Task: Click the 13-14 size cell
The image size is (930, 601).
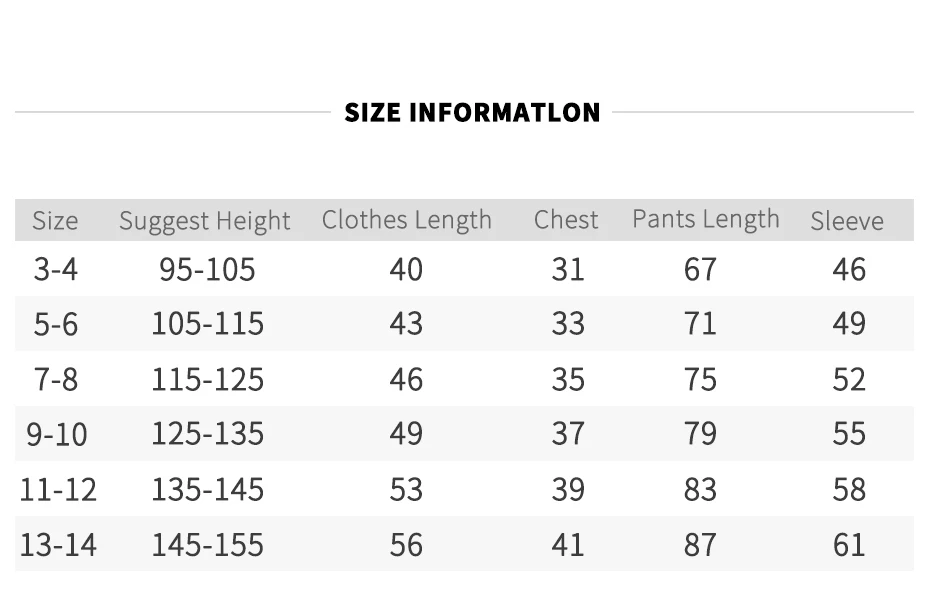Action: pos(58,545)
